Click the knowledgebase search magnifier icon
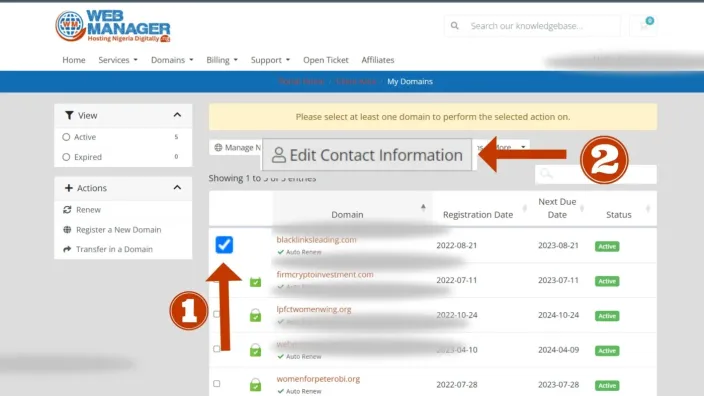The height and width of the screenshot is (396, 704). tap(454, 26)
